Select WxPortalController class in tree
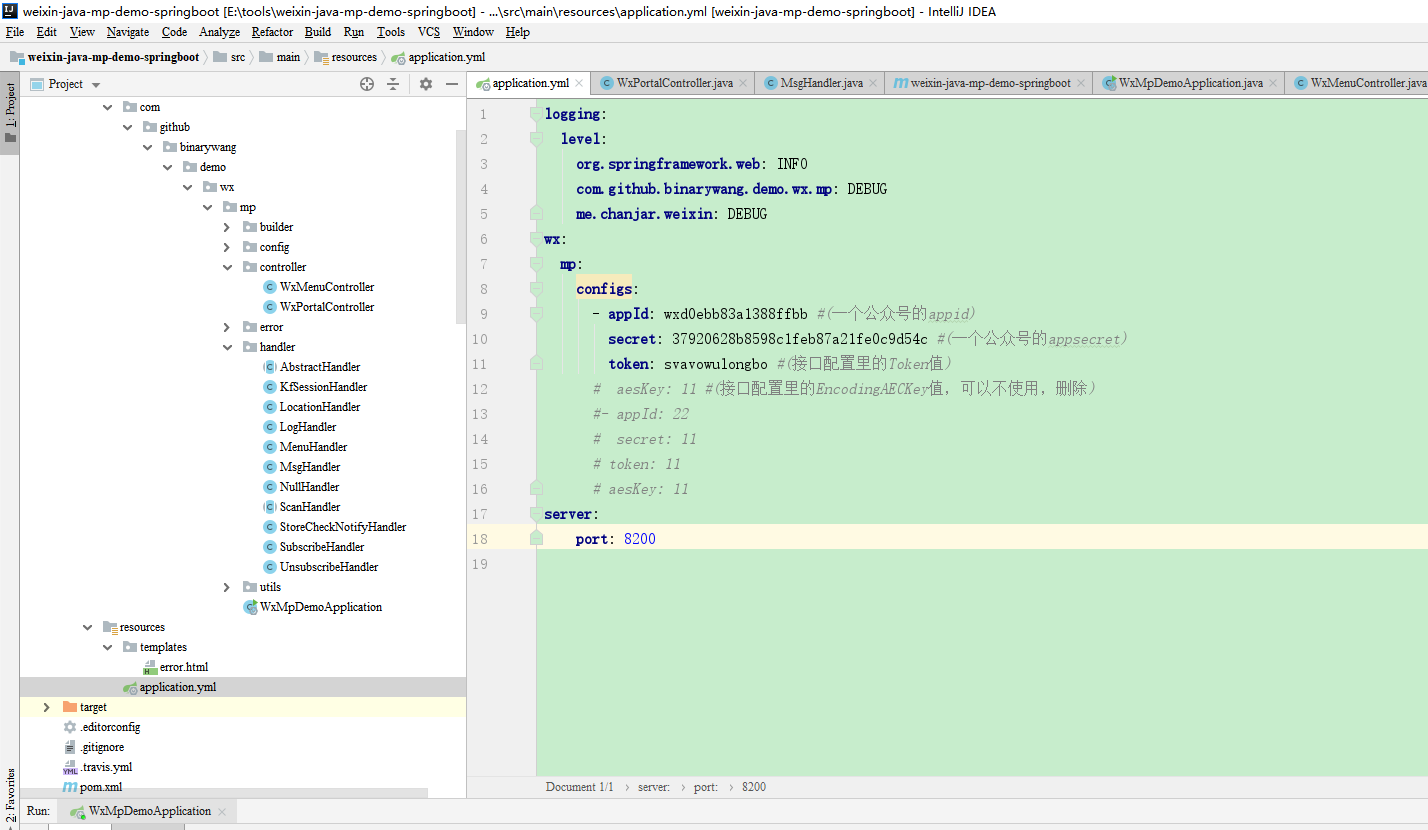The width and height of the screenshot is (1428, 830). (327, 307)
